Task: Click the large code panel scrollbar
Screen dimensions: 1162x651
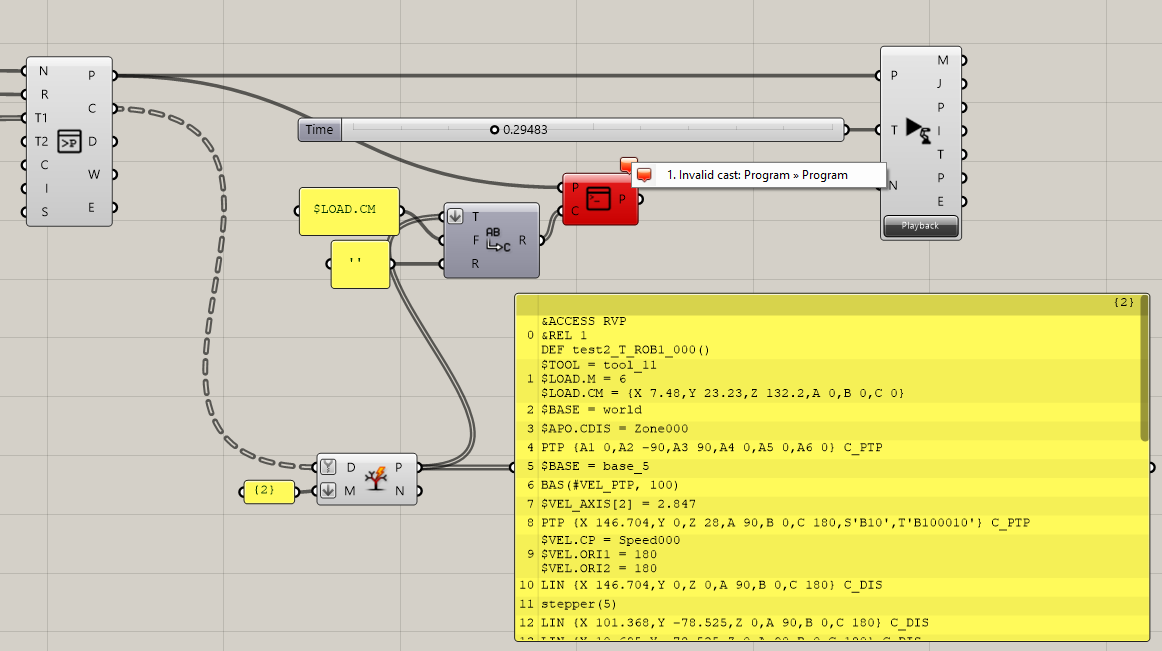Action: coord(1145,367)
